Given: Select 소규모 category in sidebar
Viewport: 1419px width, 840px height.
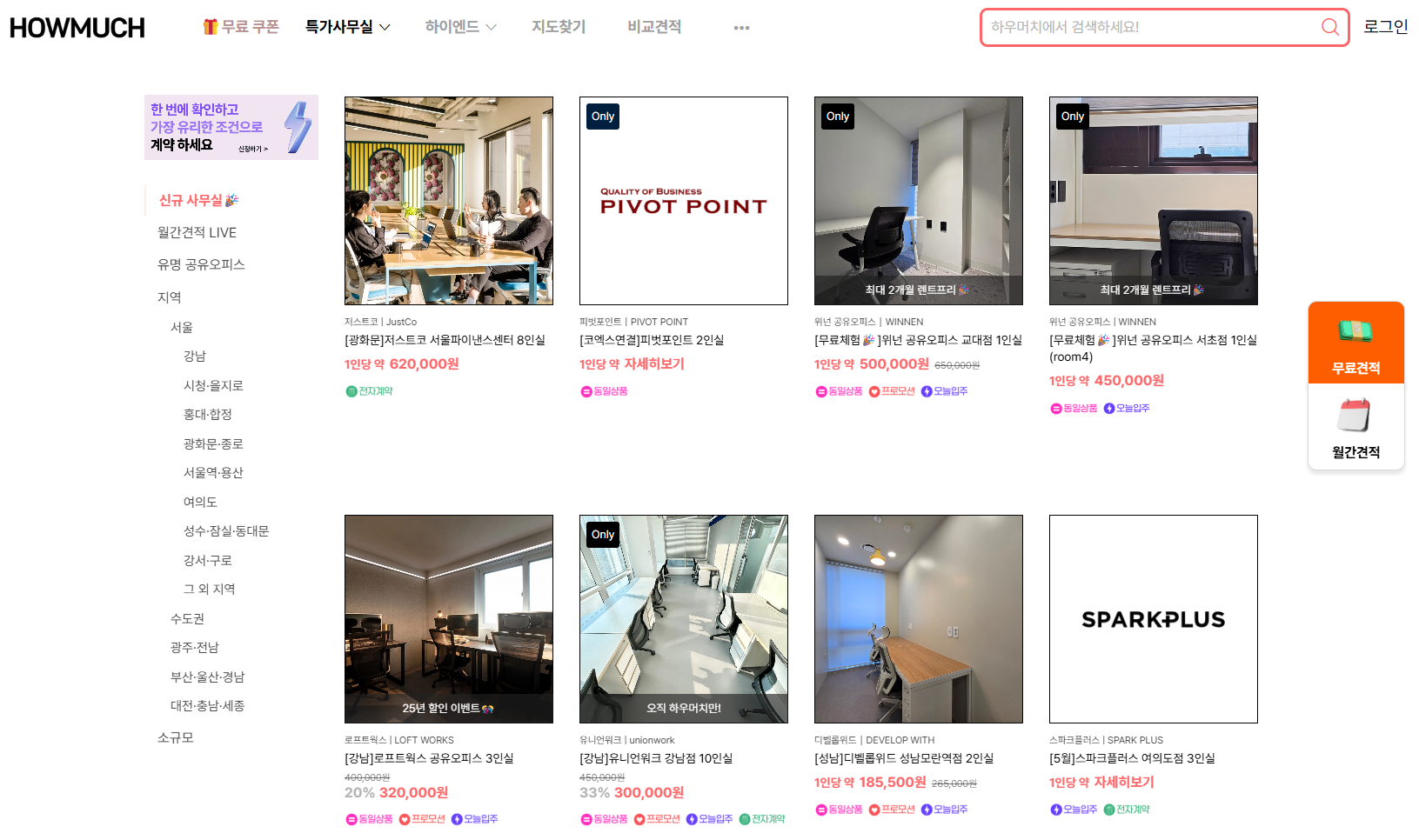Looking at the screenshot, I should [x=176, y=737].
